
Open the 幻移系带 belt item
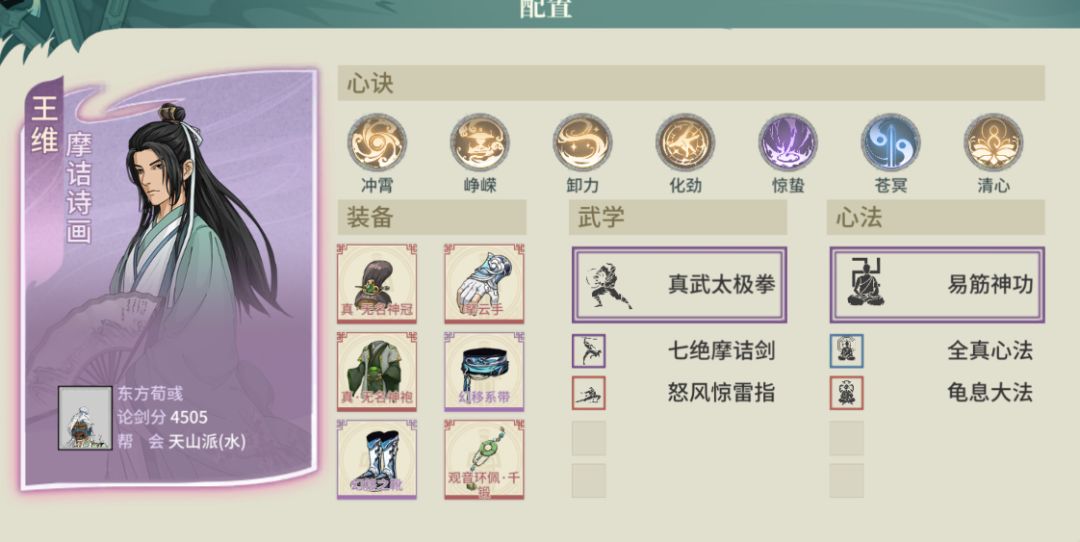(x=484, y=371)
